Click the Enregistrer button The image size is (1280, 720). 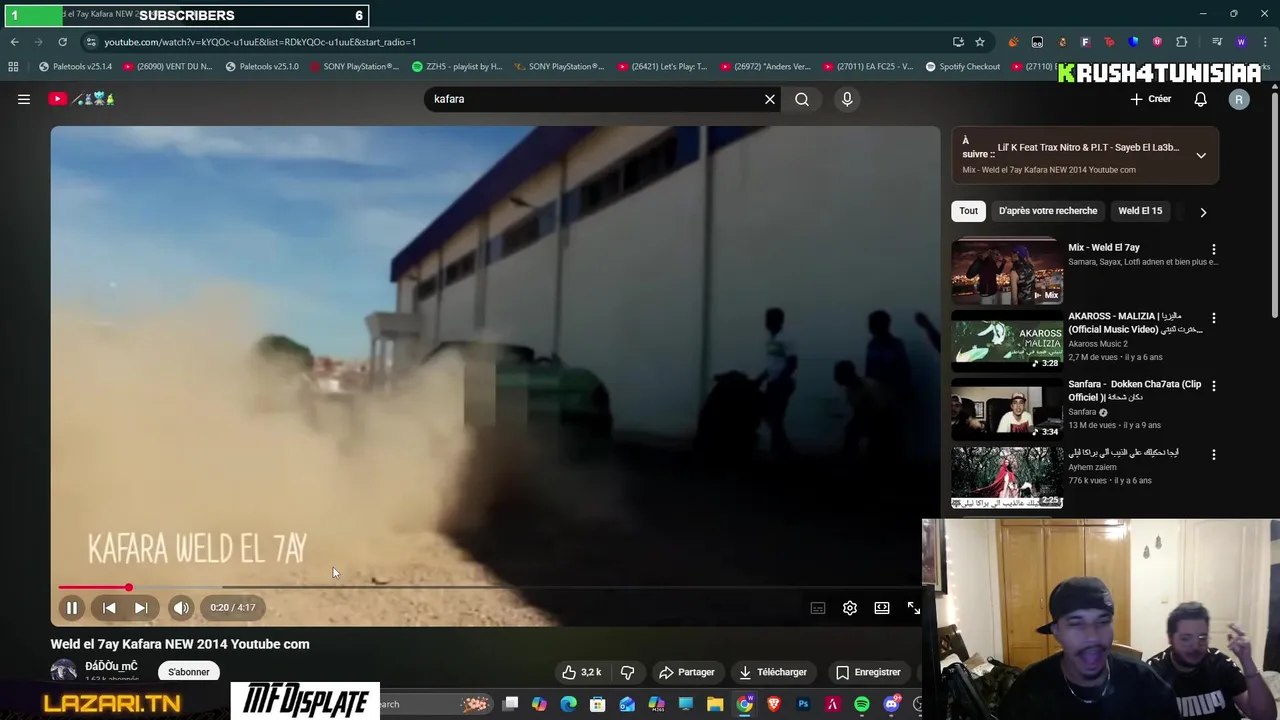pyautogui.click(x=868, y=672)
